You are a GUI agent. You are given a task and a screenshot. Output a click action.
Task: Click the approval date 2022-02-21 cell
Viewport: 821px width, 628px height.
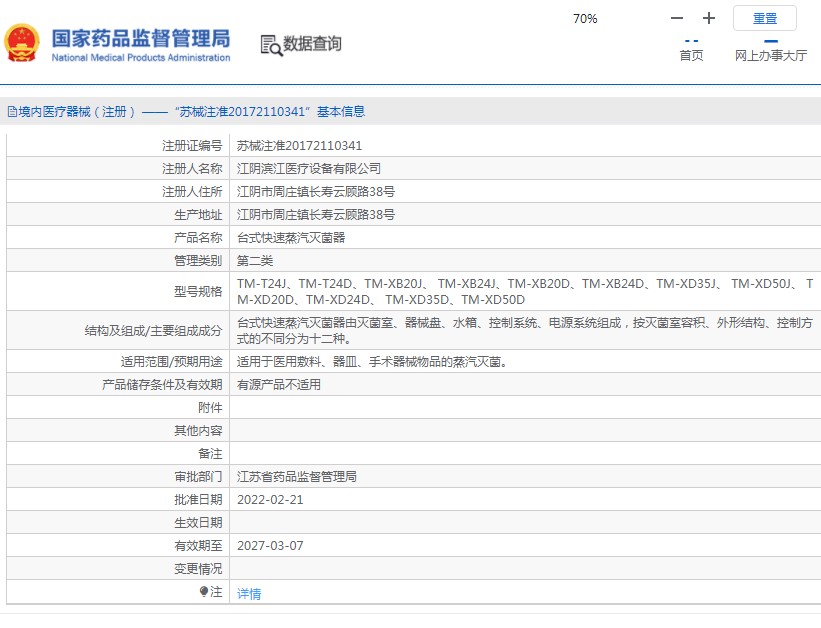[269, 499]
